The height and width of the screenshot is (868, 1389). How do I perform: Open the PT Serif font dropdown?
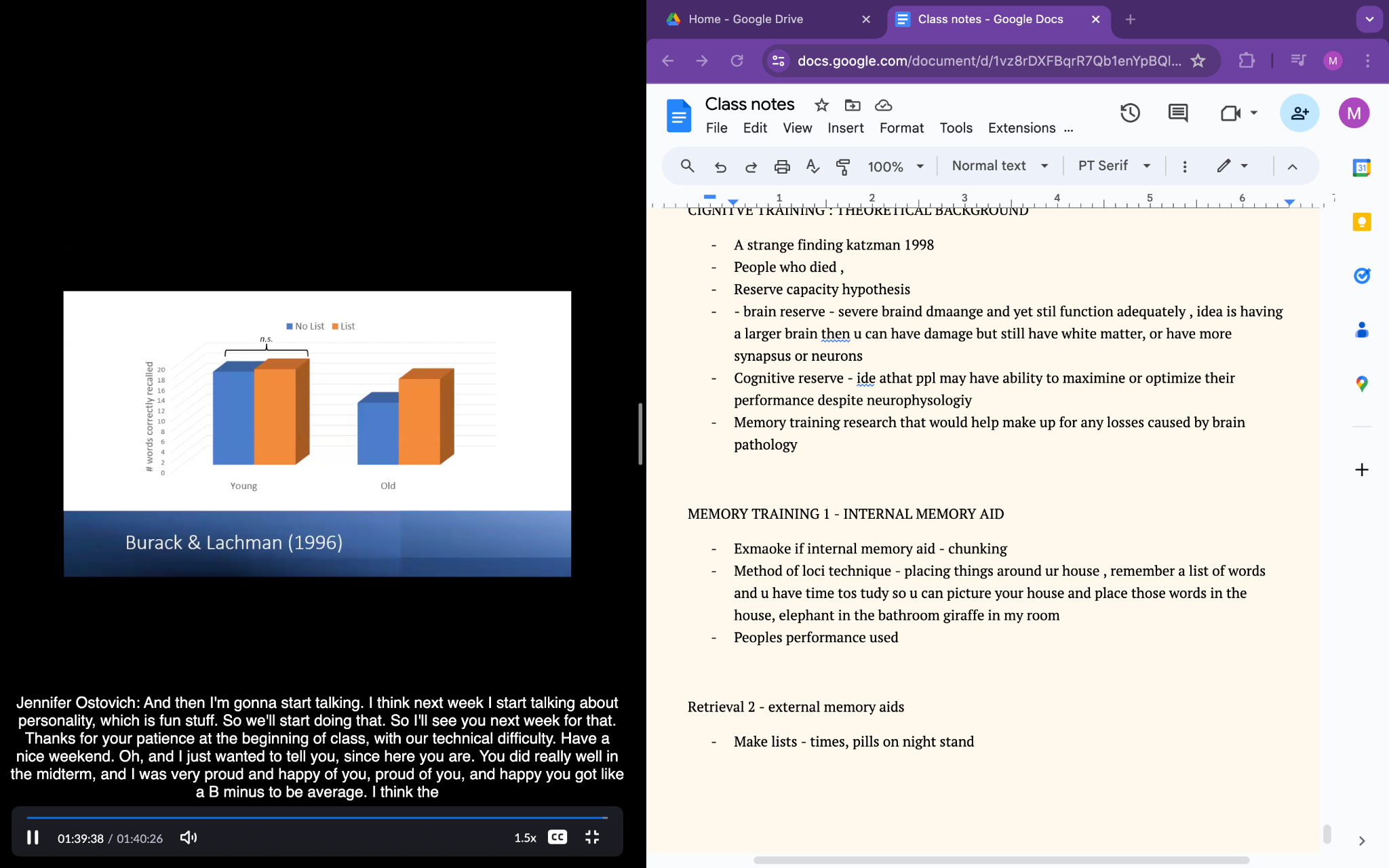click(1114, 166)
